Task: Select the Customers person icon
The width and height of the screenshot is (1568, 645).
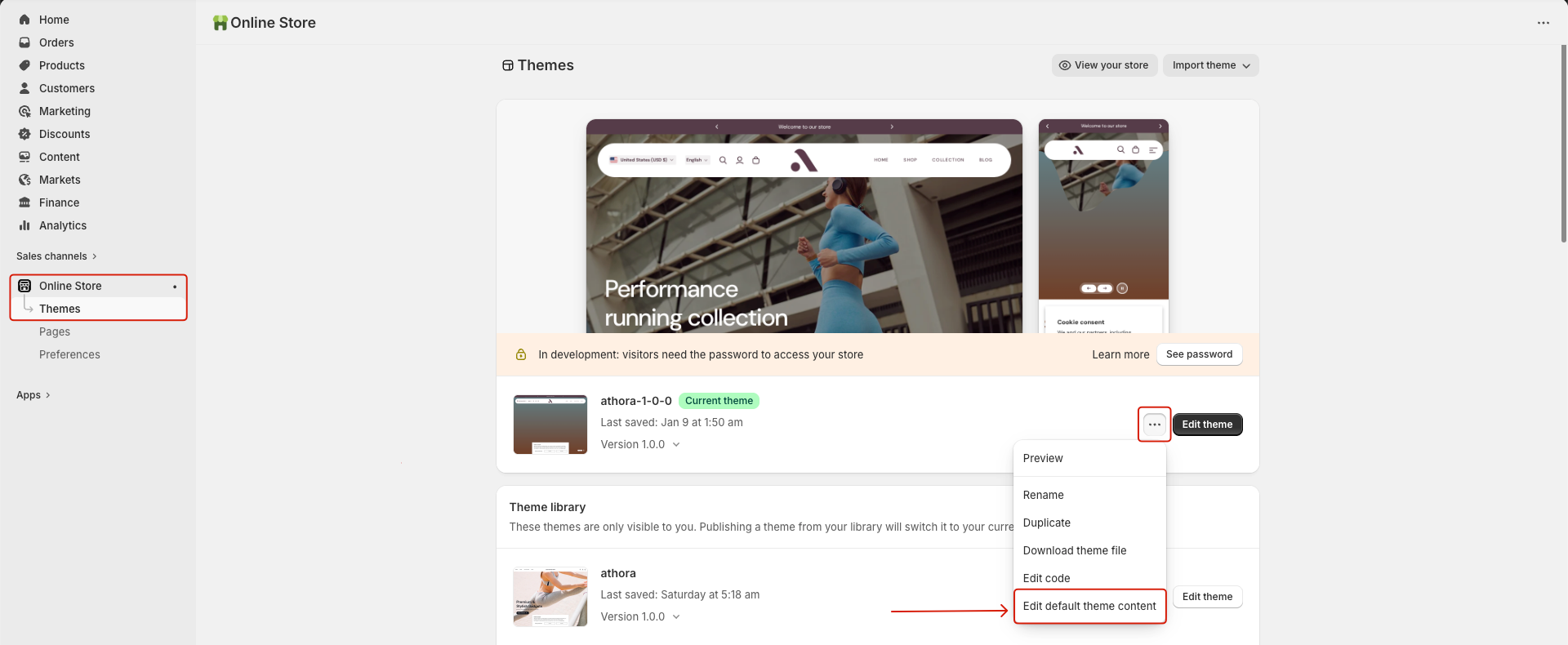Action: click(x=24, y=88)
